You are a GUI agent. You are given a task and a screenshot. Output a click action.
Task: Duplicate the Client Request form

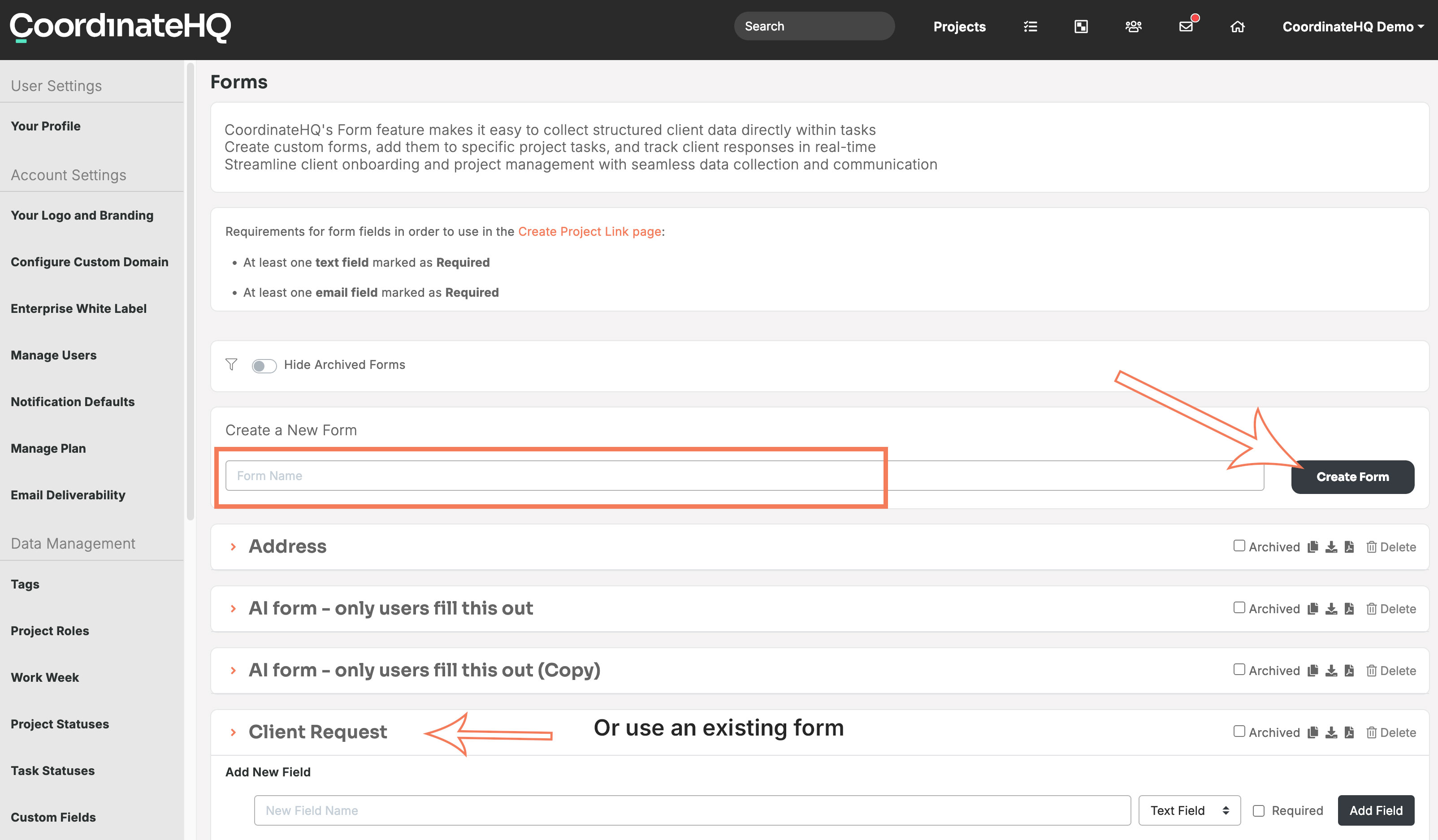click(x=1313, y=732)
